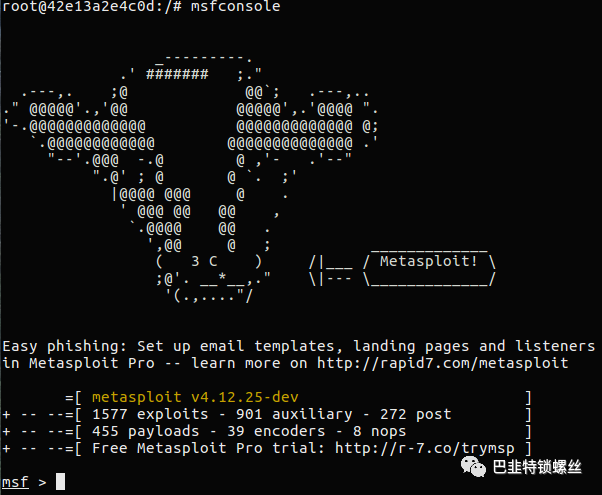602x495 pixels.
Task: Click the metasploit v4.12.25-dev version text
Action: (x=195, y=397)
